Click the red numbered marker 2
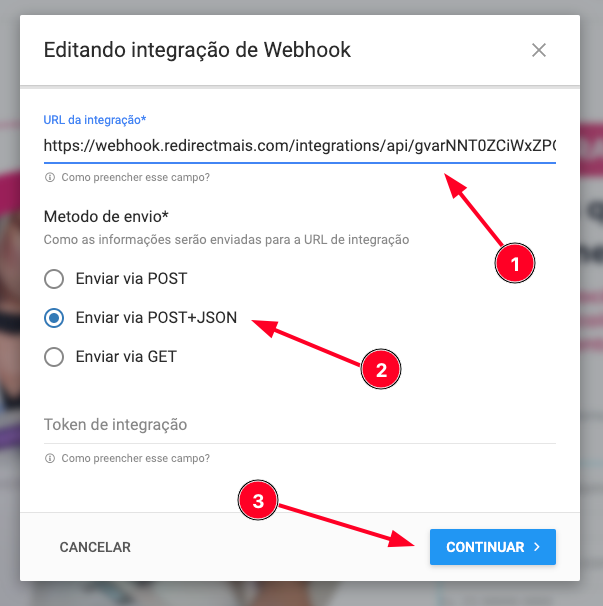Viewport: 603px width, 606px height. coord(381,369)
